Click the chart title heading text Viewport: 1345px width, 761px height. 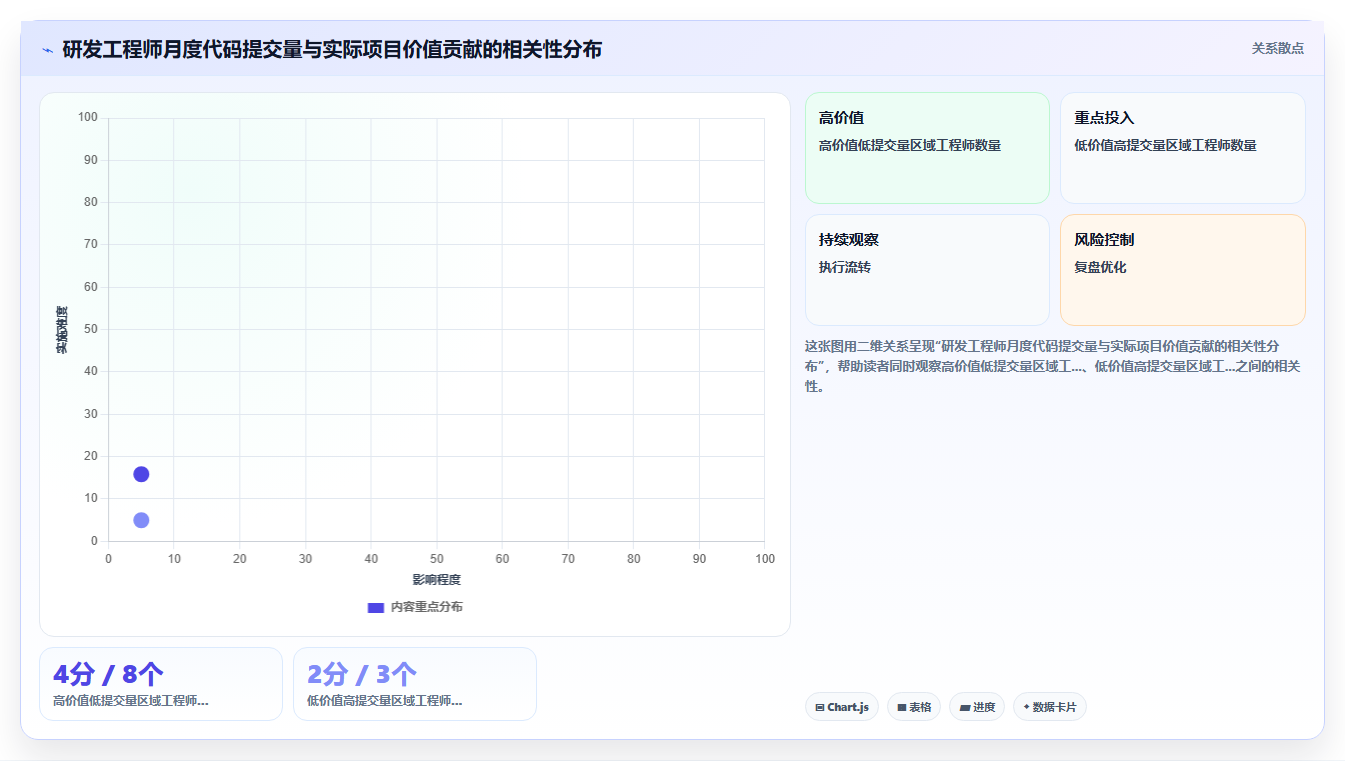pos(332,49)
